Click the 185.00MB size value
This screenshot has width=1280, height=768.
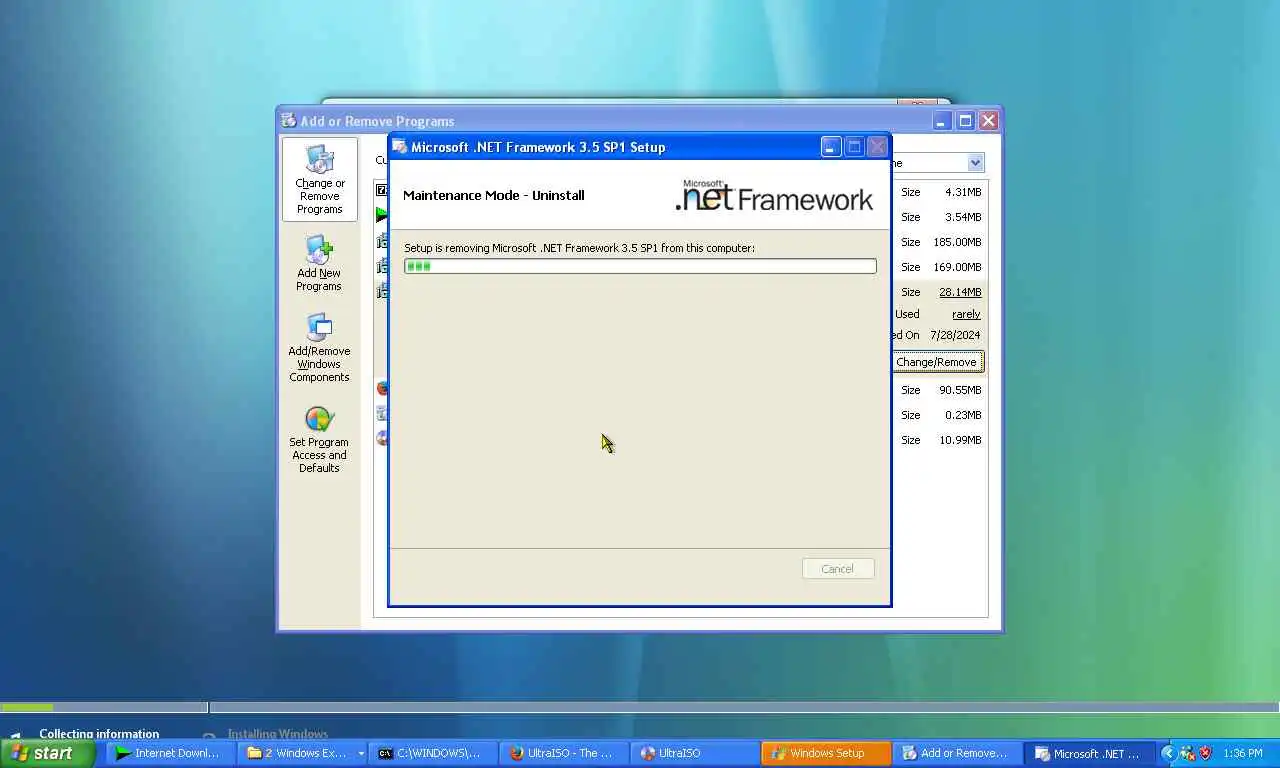pyautogui.click(x=957, y=242)
